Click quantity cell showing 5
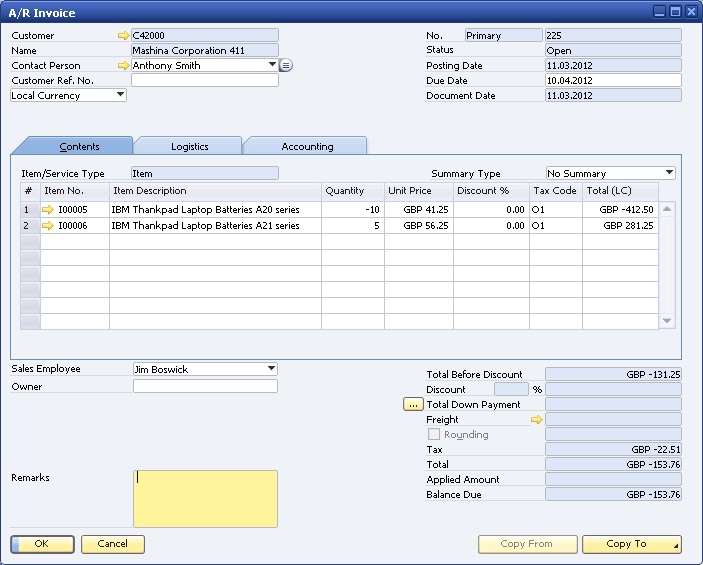This screenshot has height=565, width=703. [353, 226]
